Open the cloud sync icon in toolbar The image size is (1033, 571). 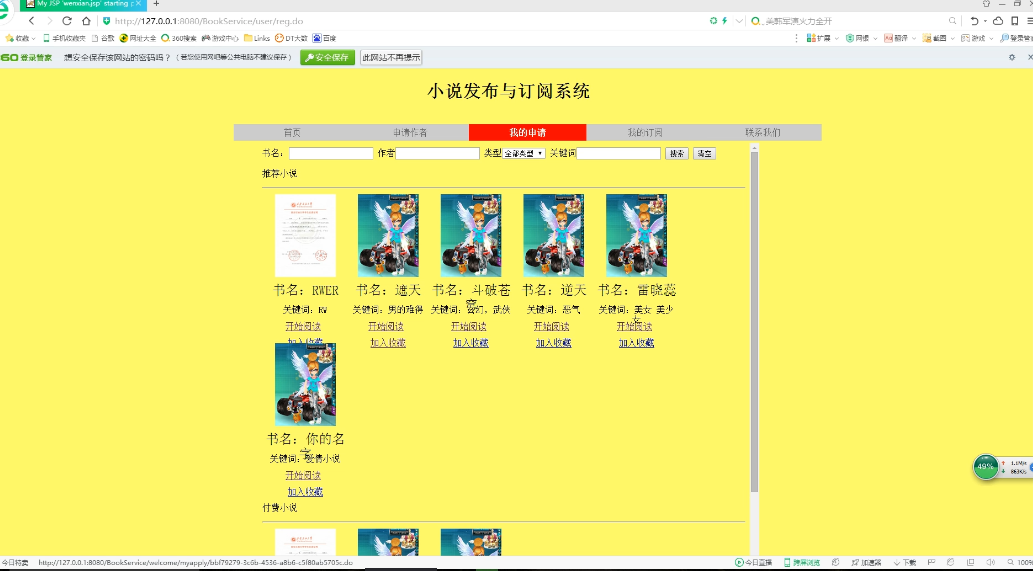[x=998, y=21]
